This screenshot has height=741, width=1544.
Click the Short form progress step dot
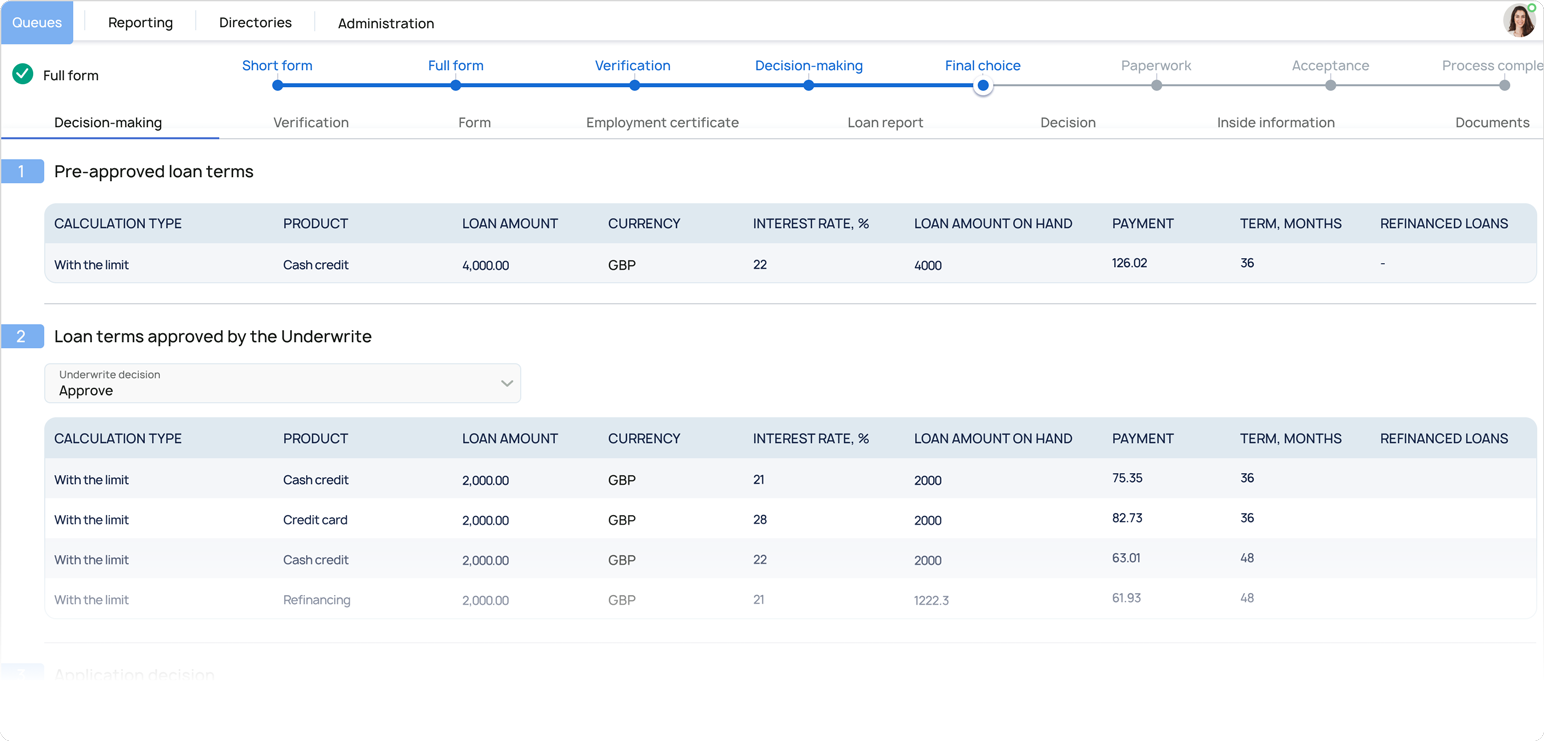278,86
